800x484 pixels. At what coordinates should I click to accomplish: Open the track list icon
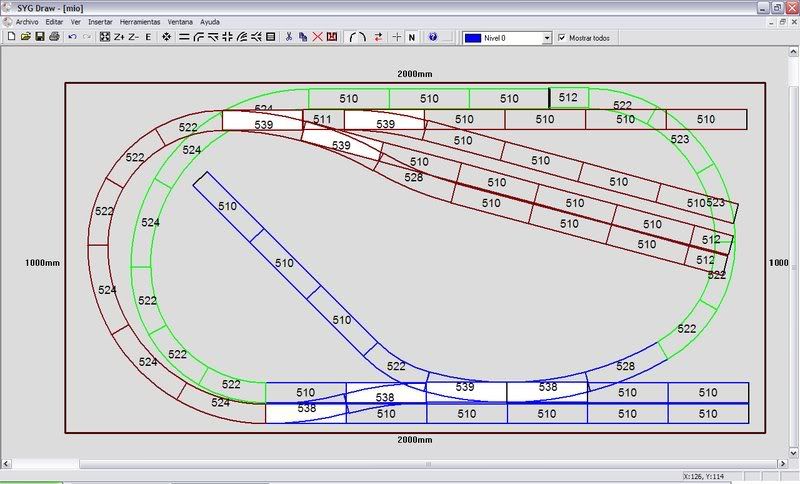(271, 37)
